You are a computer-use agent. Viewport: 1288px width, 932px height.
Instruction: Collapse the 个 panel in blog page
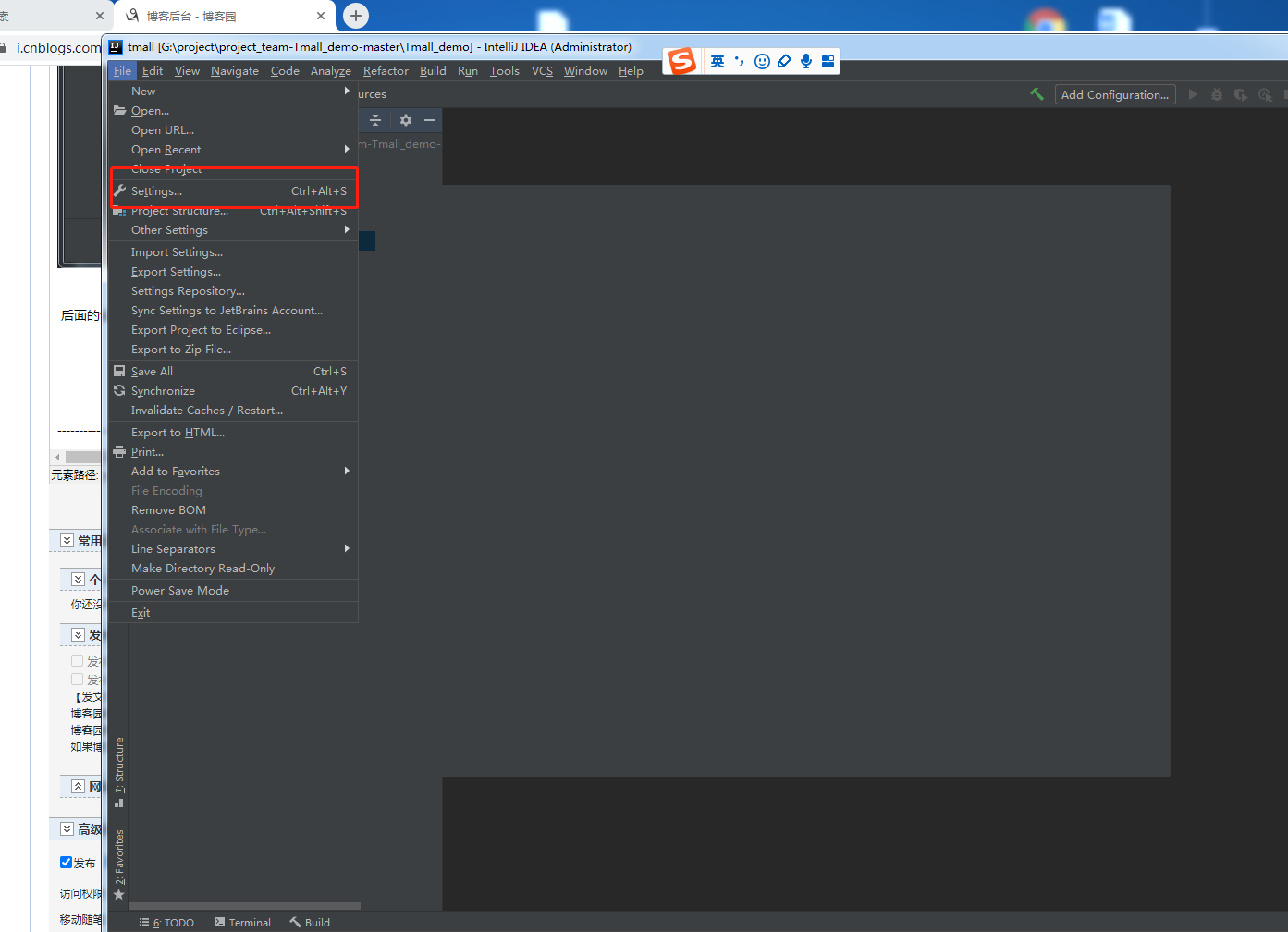(x=79, y=579)
